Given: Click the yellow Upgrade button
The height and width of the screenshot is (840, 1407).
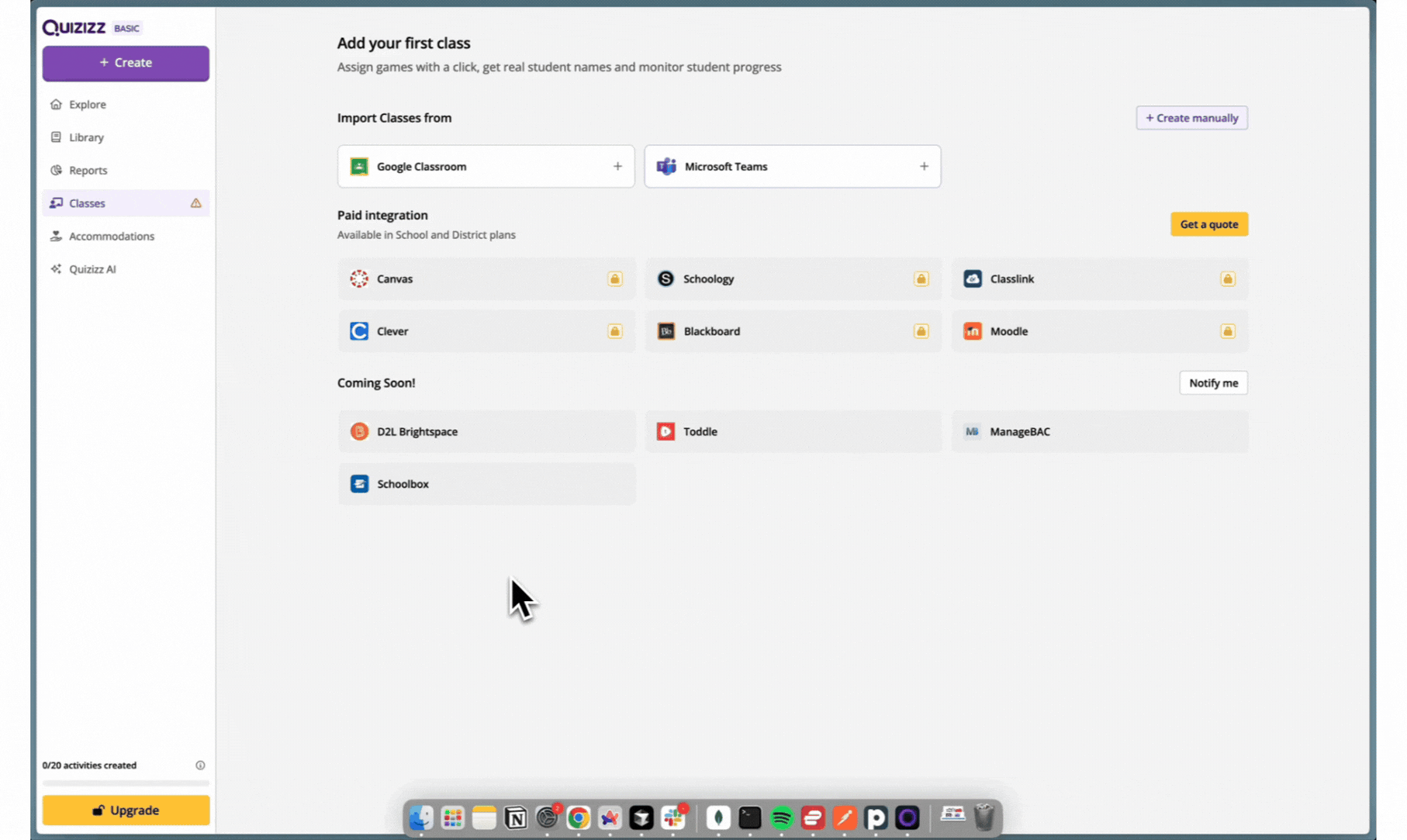Looking at the screenshot, I should [126, 811].
